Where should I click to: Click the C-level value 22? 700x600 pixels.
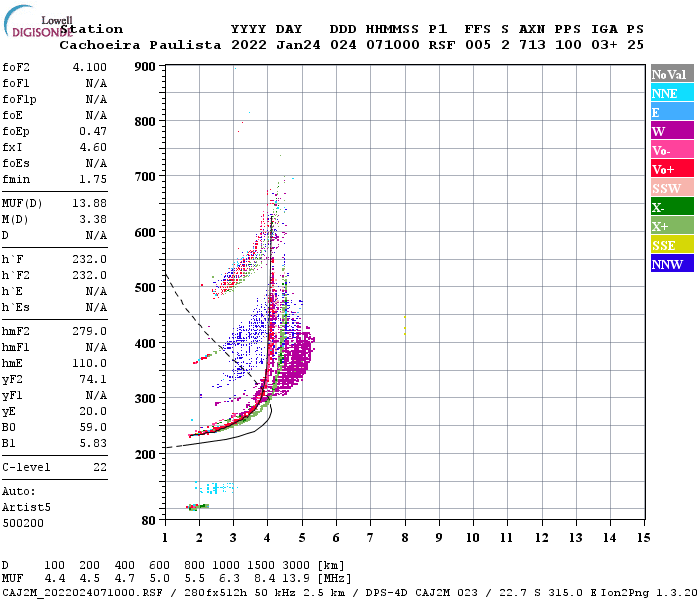100,467
